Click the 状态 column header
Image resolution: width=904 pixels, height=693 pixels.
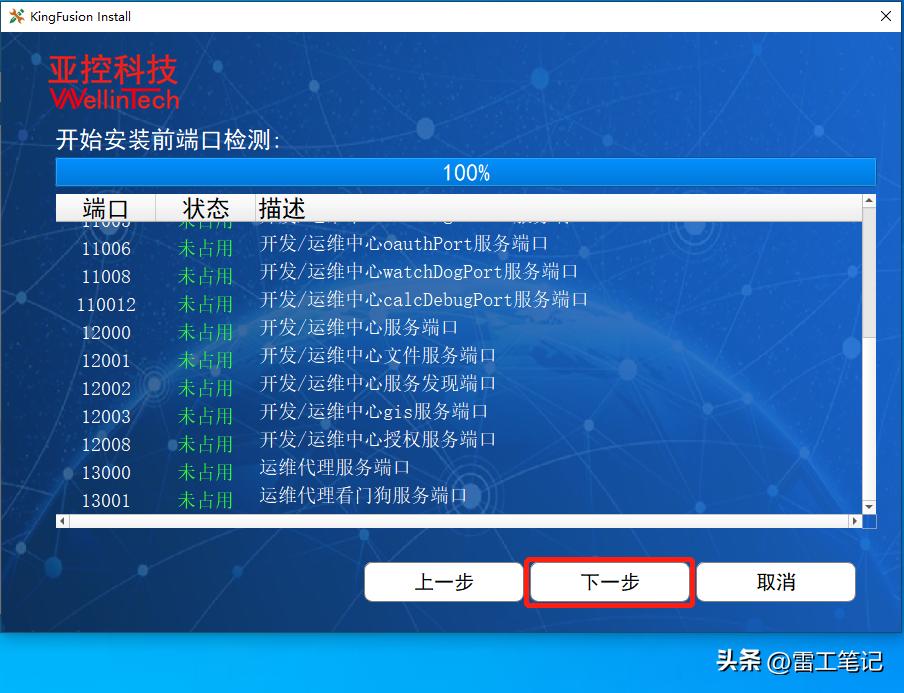coord(206,208)
